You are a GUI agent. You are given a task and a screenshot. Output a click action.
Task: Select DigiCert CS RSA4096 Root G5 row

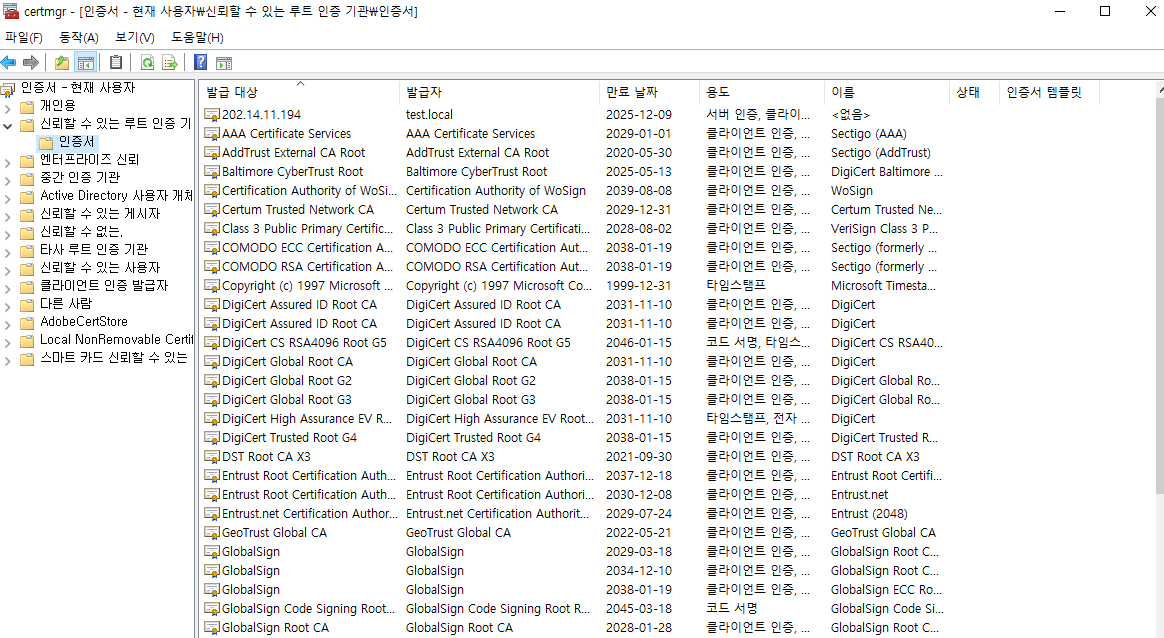[x=573, y=343]
